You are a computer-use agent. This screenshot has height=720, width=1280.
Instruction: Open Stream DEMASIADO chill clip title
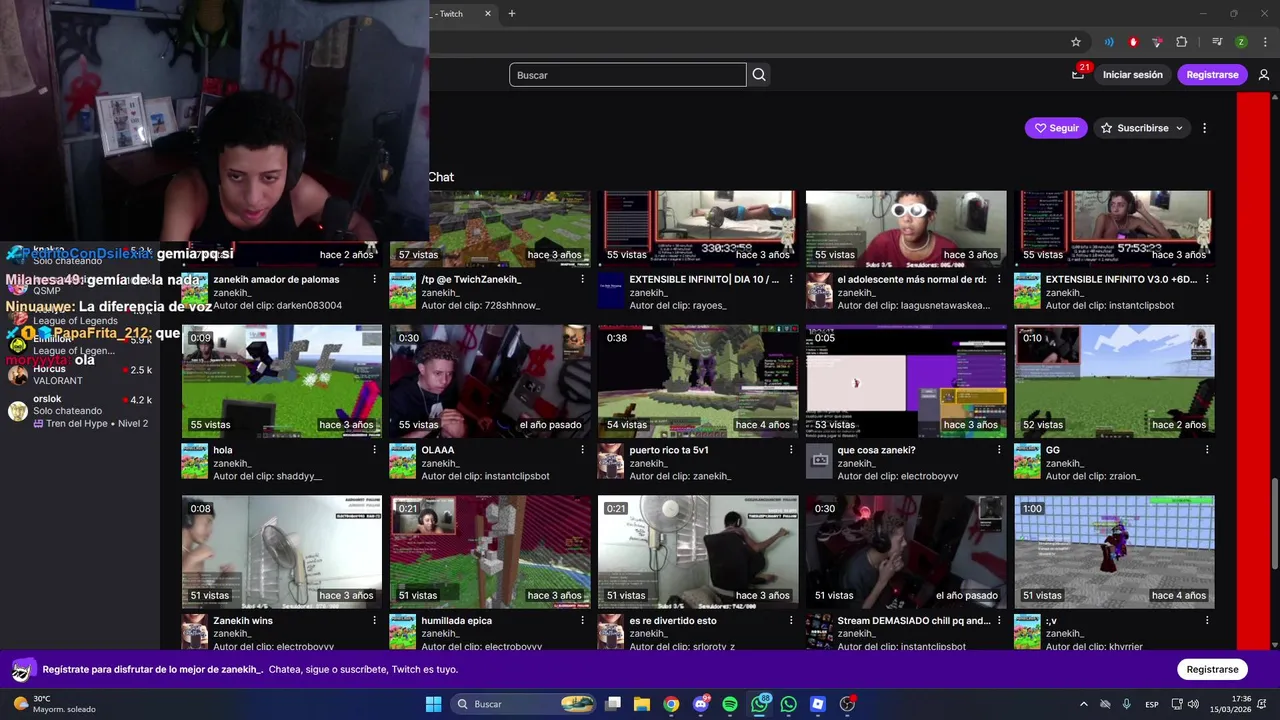914,621
